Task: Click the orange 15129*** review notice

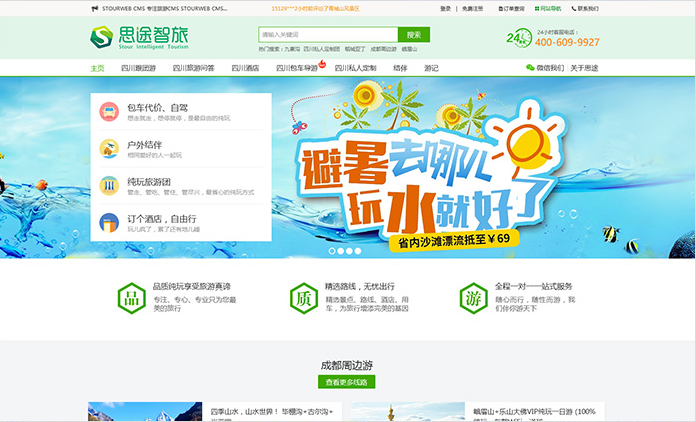Action: (x=315, y=8)
